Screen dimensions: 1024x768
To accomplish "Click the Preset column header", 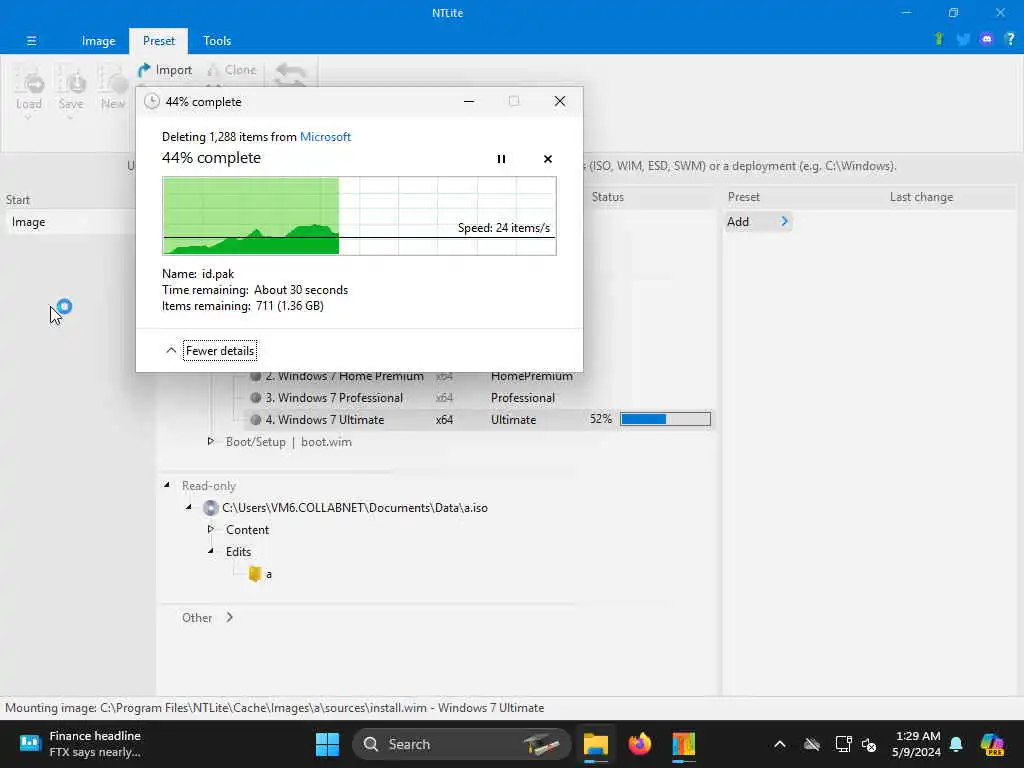I will [x=743, y=197].
